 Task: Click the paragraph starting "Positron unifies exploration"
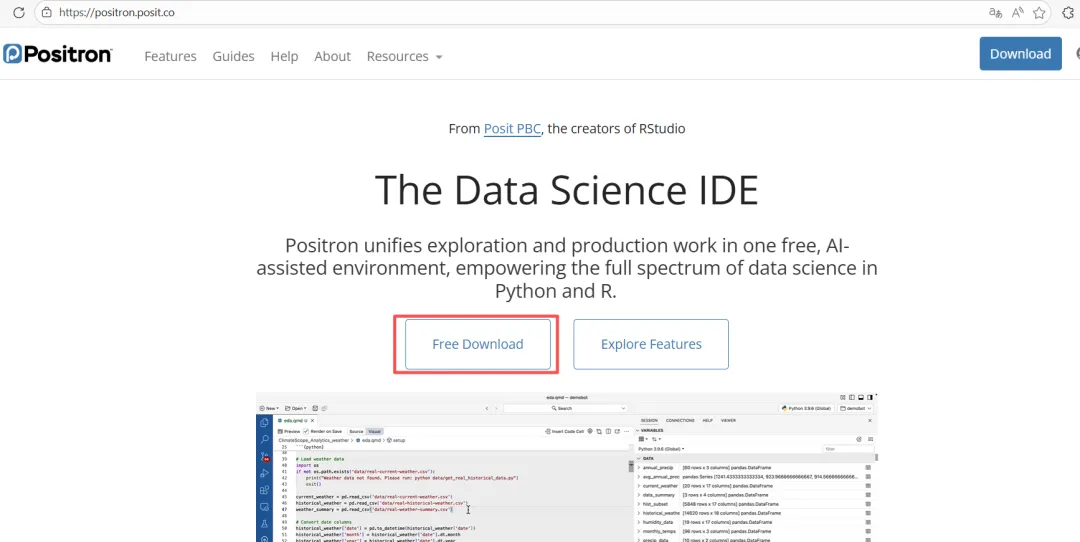(x=567, y=269)
